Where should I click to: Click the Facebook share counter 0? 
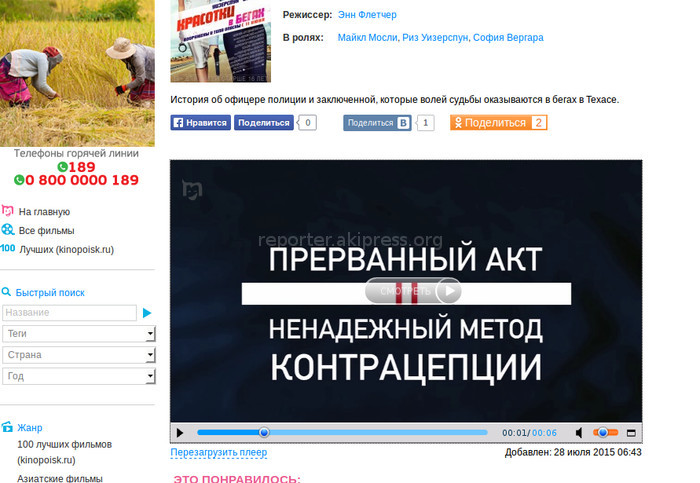click(308, 123)
